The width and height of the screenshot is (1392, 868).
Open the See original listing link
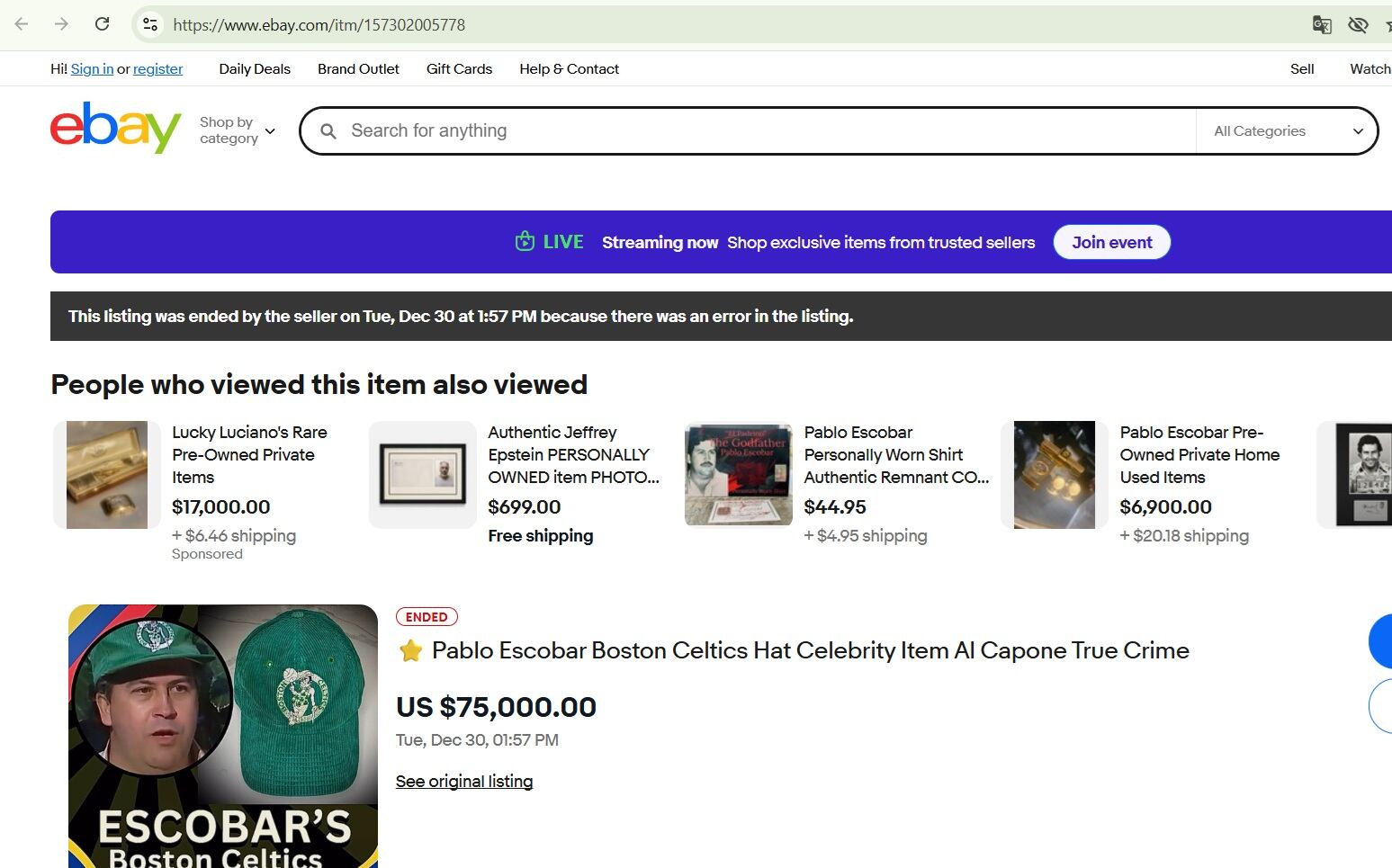[464, 781]
